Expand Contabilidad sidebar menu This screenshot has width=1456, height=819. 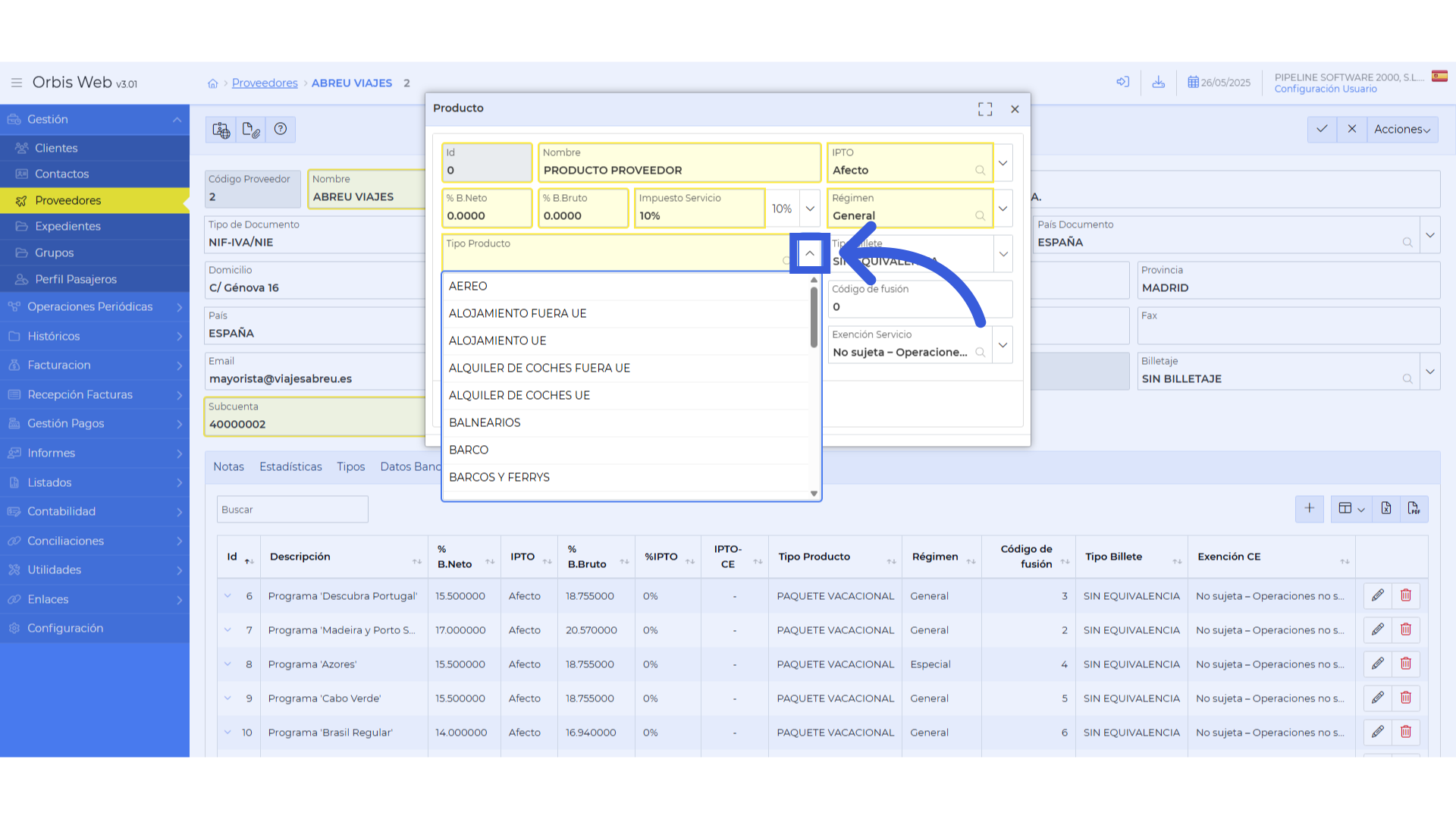click(x=95, y=511)
